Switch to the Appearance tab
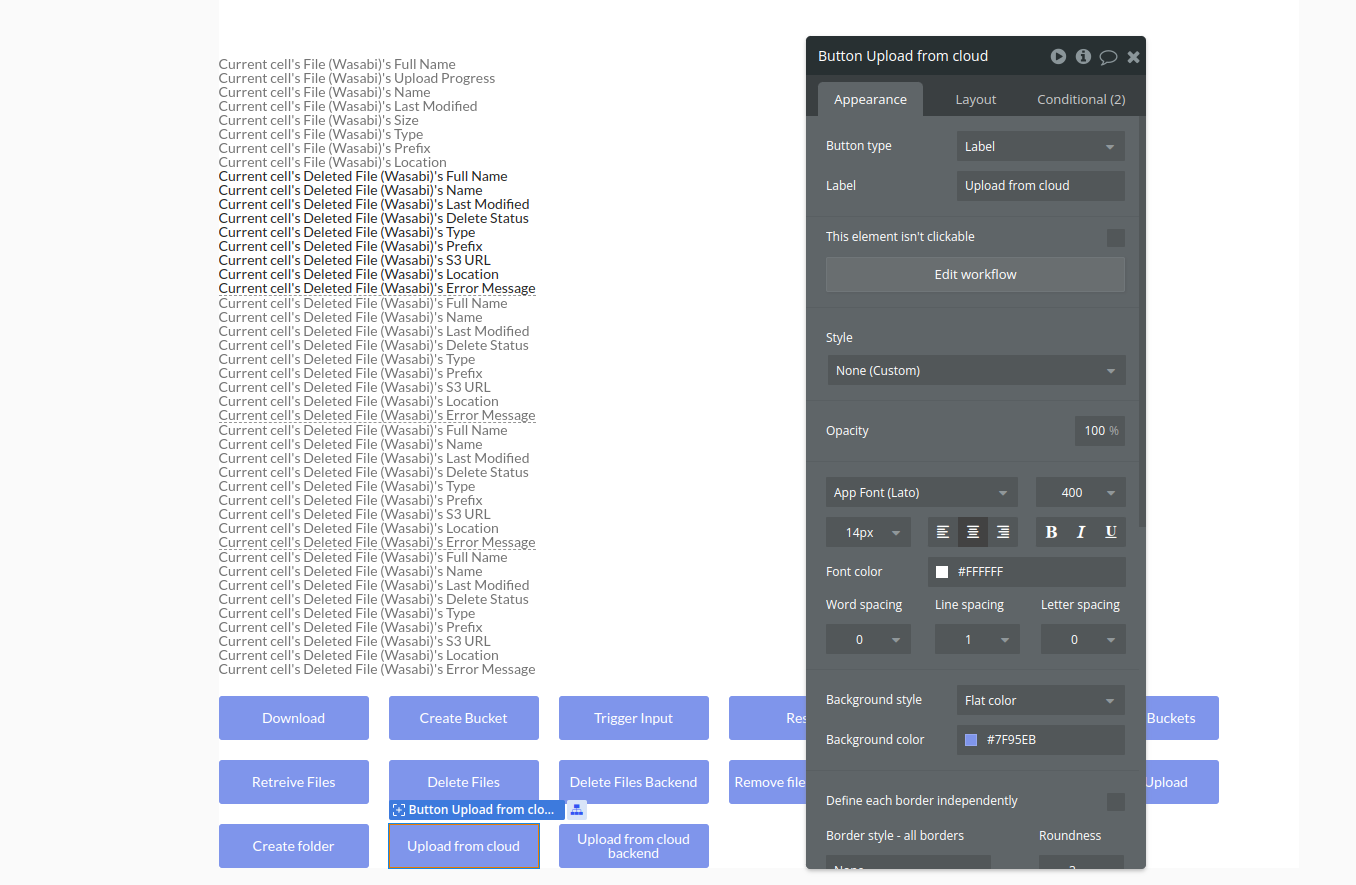 (870, 99)
